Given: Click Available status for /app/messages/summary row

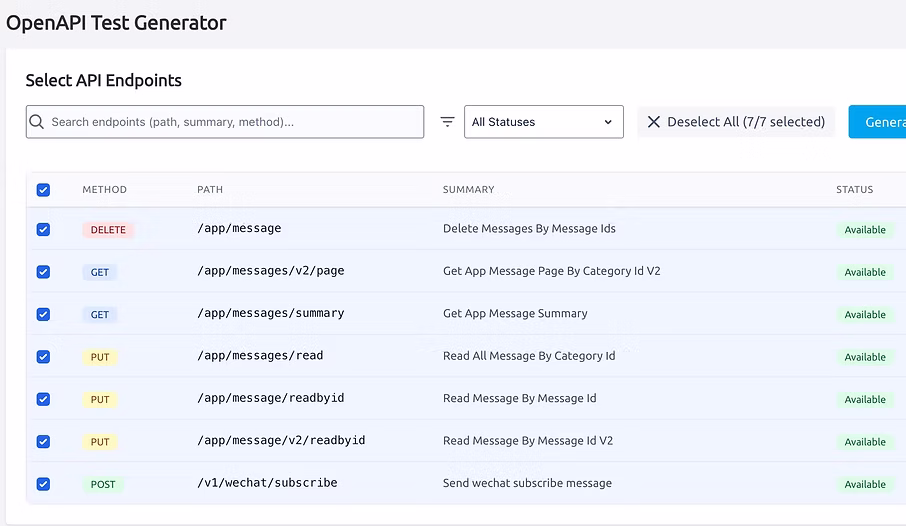Looking at the screenshot, I should pyautogui.click(x=865, y=315).
